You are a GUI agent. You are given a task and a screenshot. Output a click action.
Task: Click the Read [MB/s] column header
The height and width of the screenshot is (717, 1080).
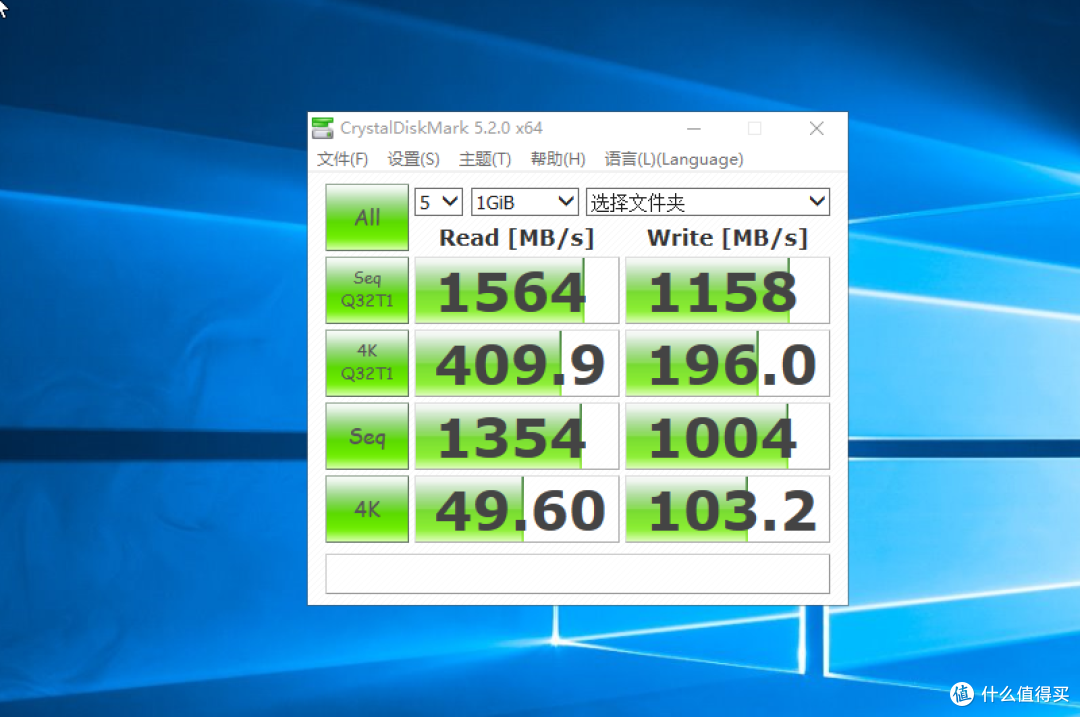[517, 238]
